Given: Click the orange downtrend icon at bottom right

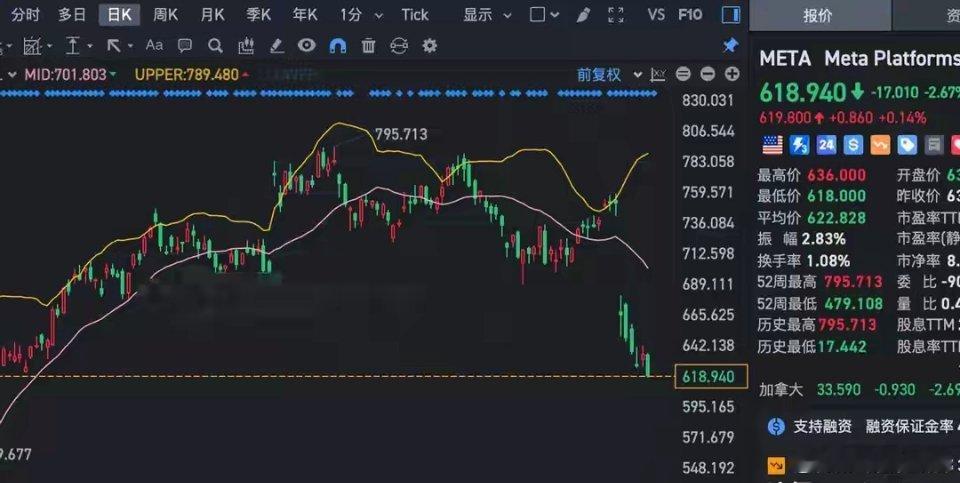Looking at the screenshot, I should [776, 466].
